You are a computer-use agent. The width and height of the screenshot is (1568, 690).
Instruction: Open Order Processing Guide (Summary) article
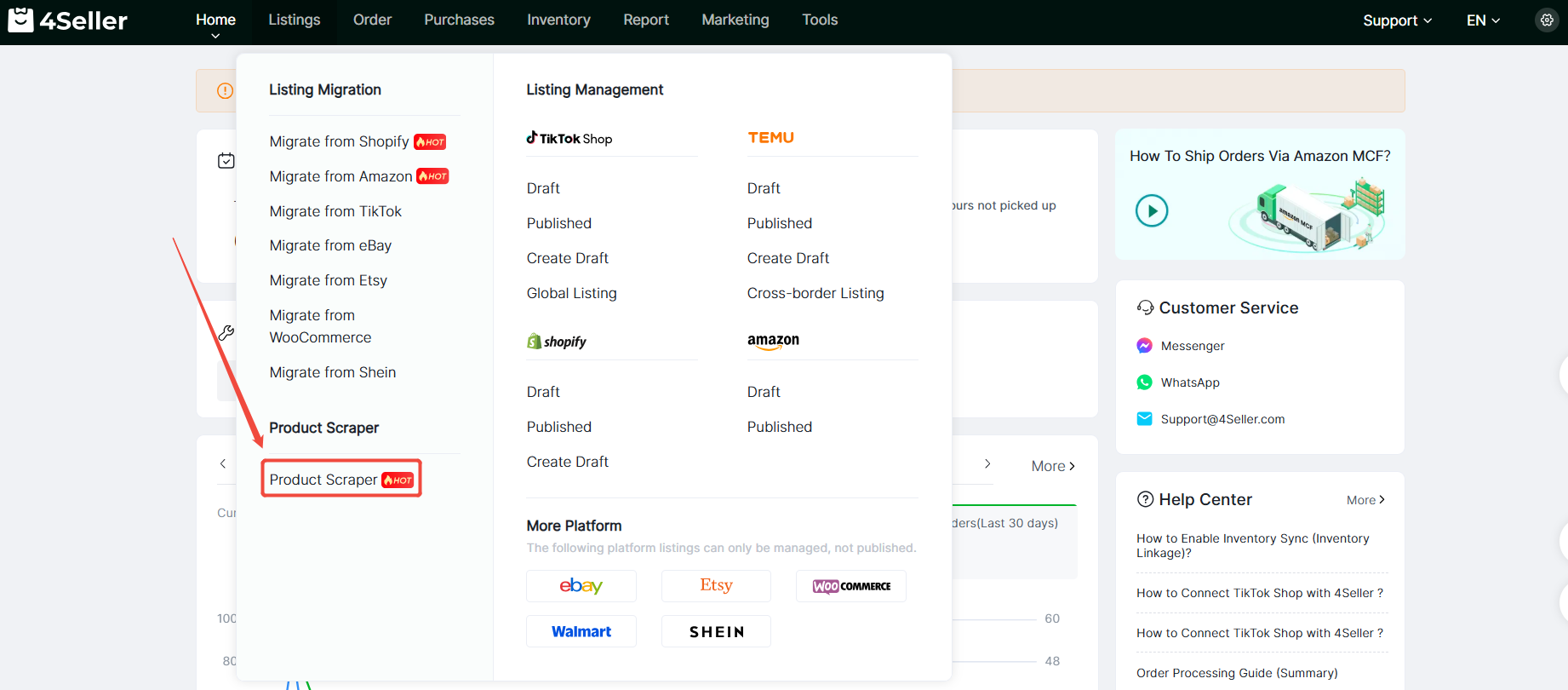tap(1237, 673)
